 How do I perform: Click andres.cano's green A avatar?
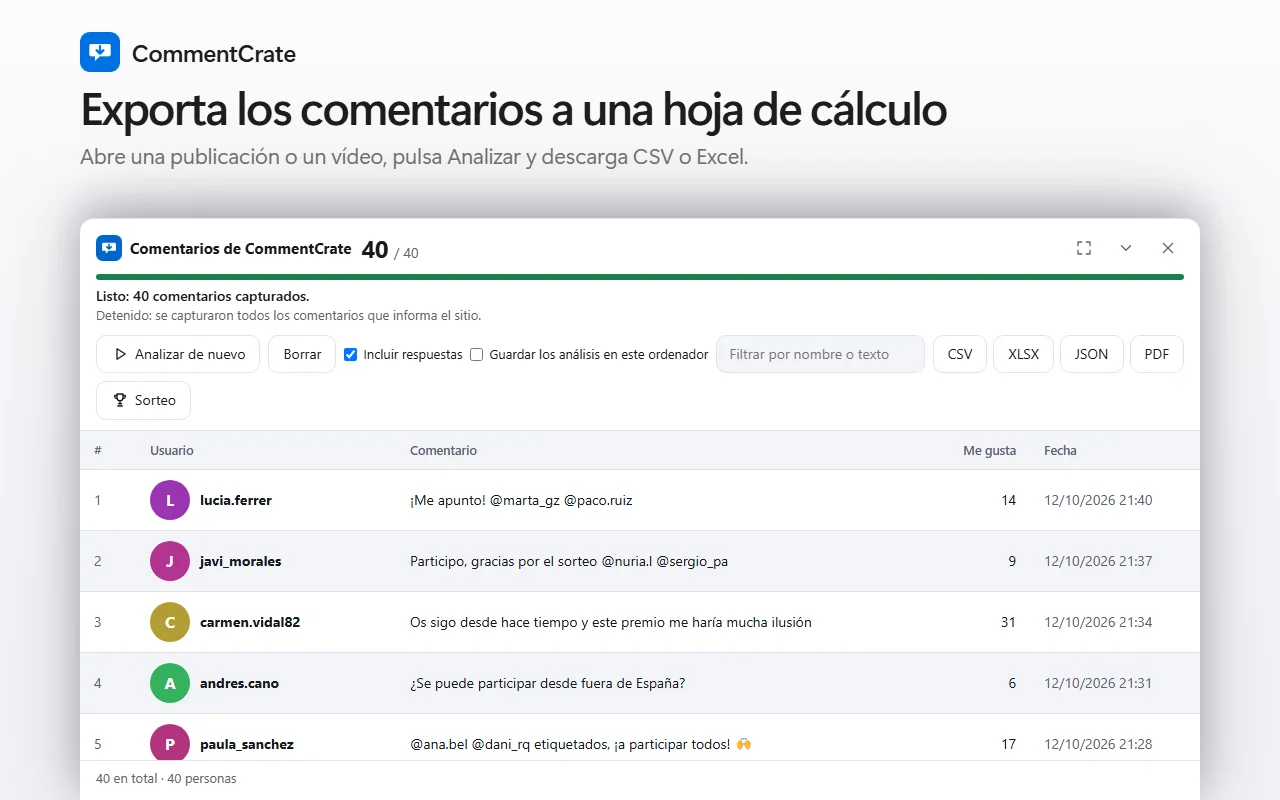point(170,683)
